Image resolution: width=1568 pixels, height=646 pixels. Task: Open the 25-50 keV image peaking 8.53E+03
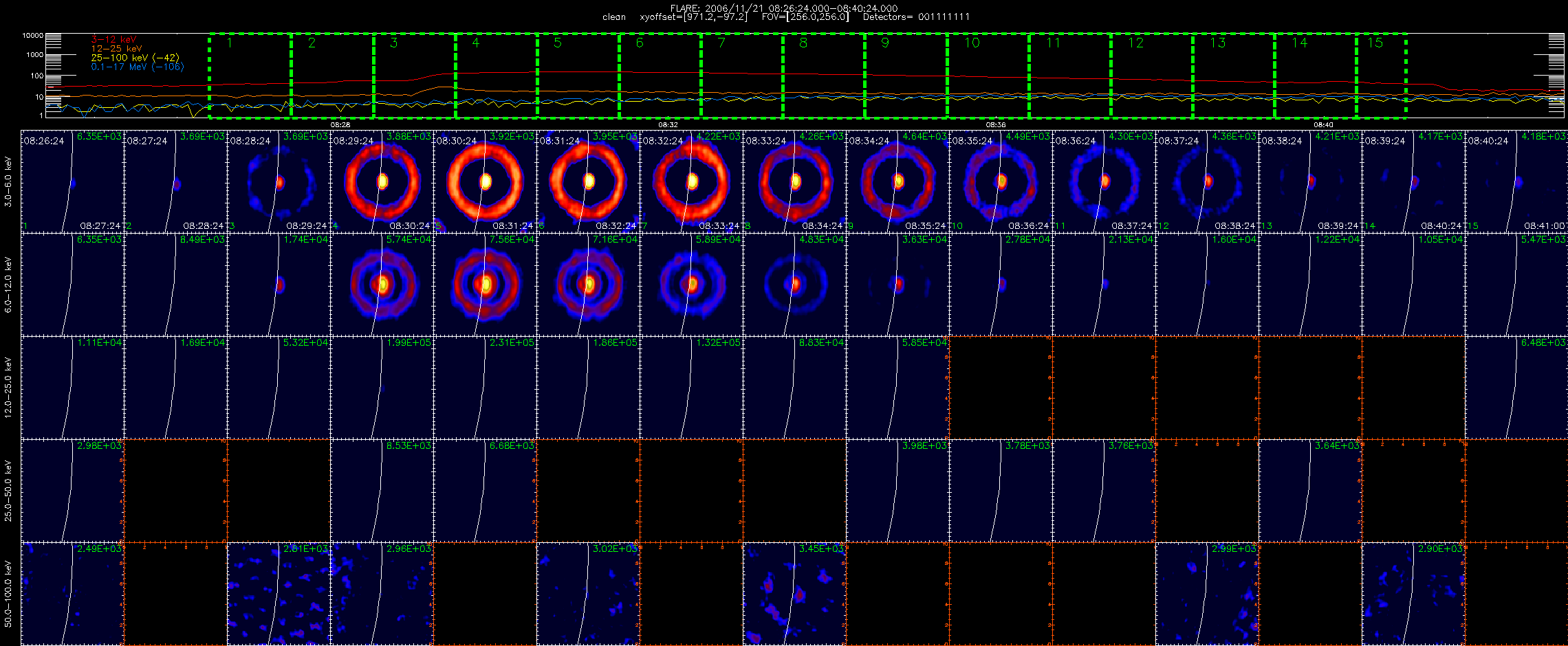pyautogui.click(x=382, y=491)
